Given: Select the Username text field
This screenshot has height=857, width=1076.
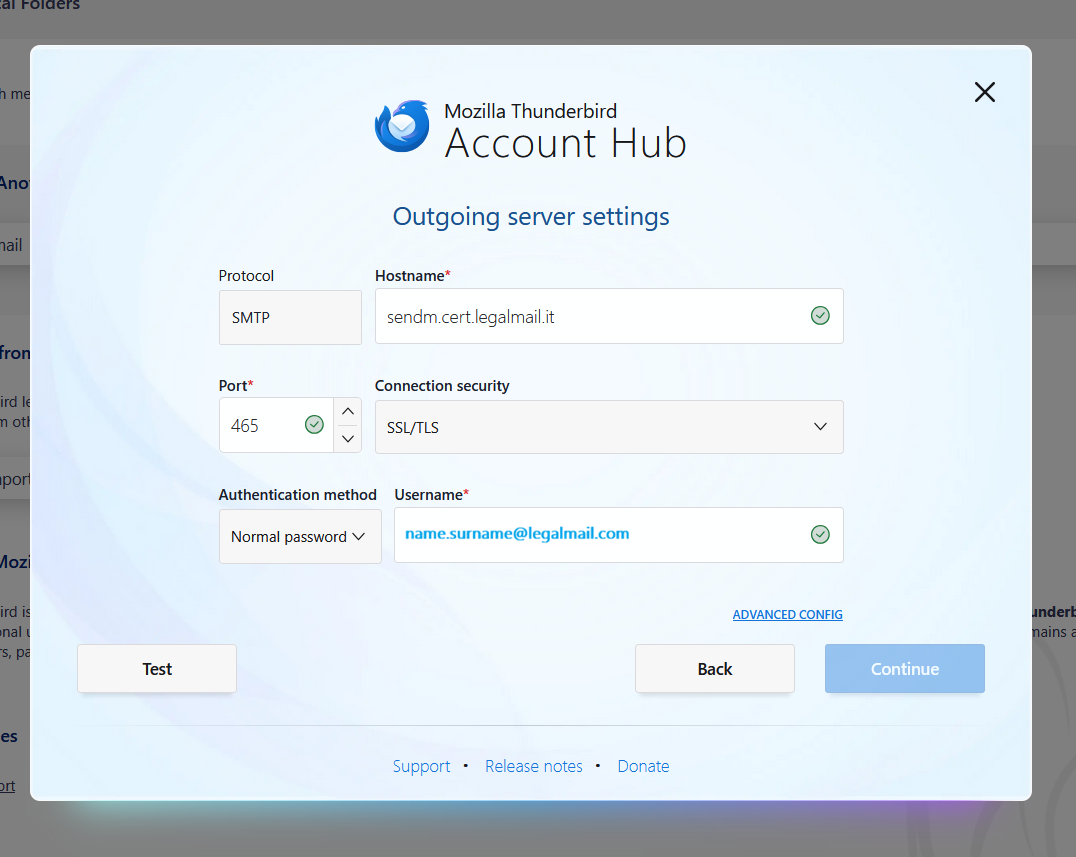Looking at the screenshot, I should (x=600, y=535).
